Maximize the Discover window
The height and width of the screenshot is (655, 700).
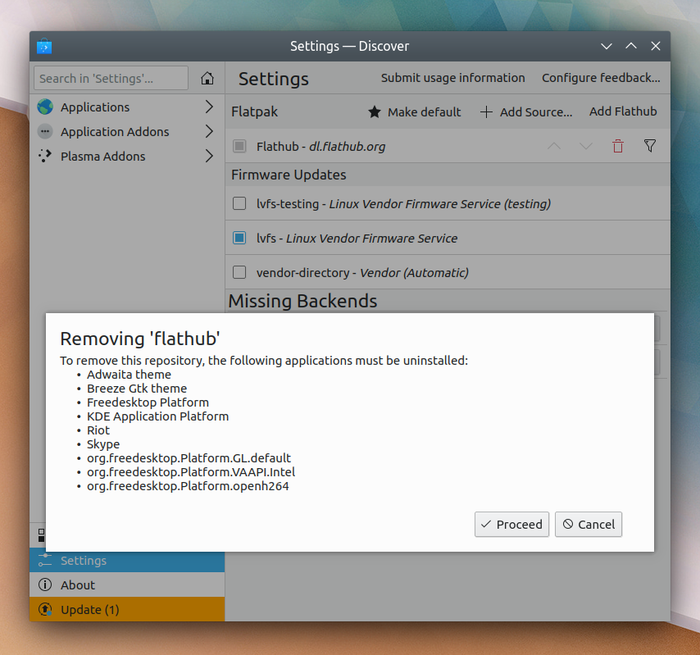[x=631, y=46]
